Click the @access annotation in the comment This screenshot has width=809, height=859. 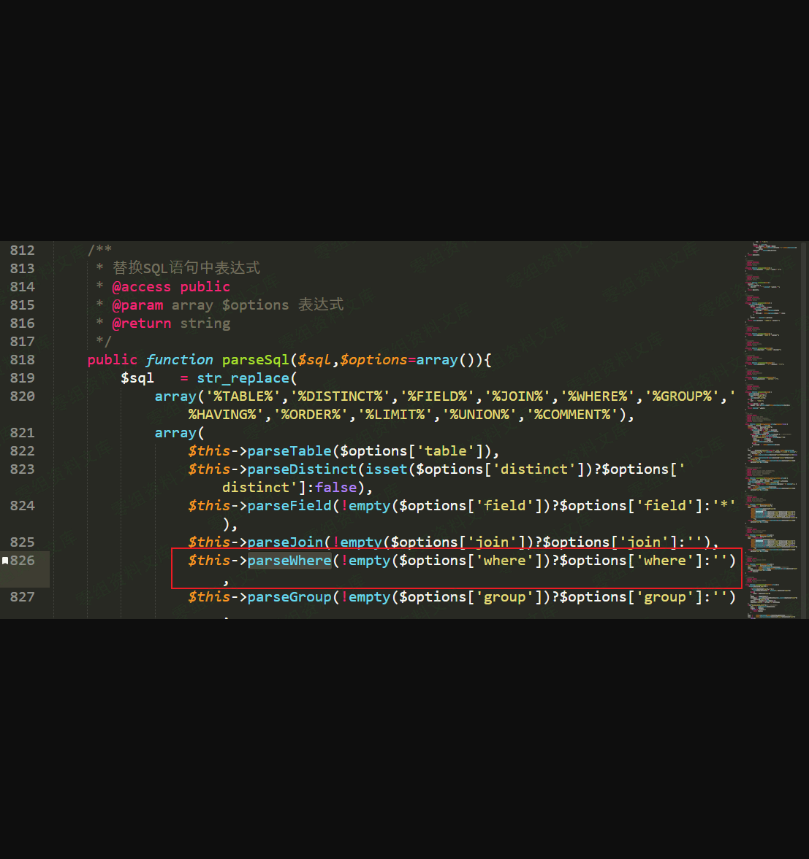coord(141,287)
